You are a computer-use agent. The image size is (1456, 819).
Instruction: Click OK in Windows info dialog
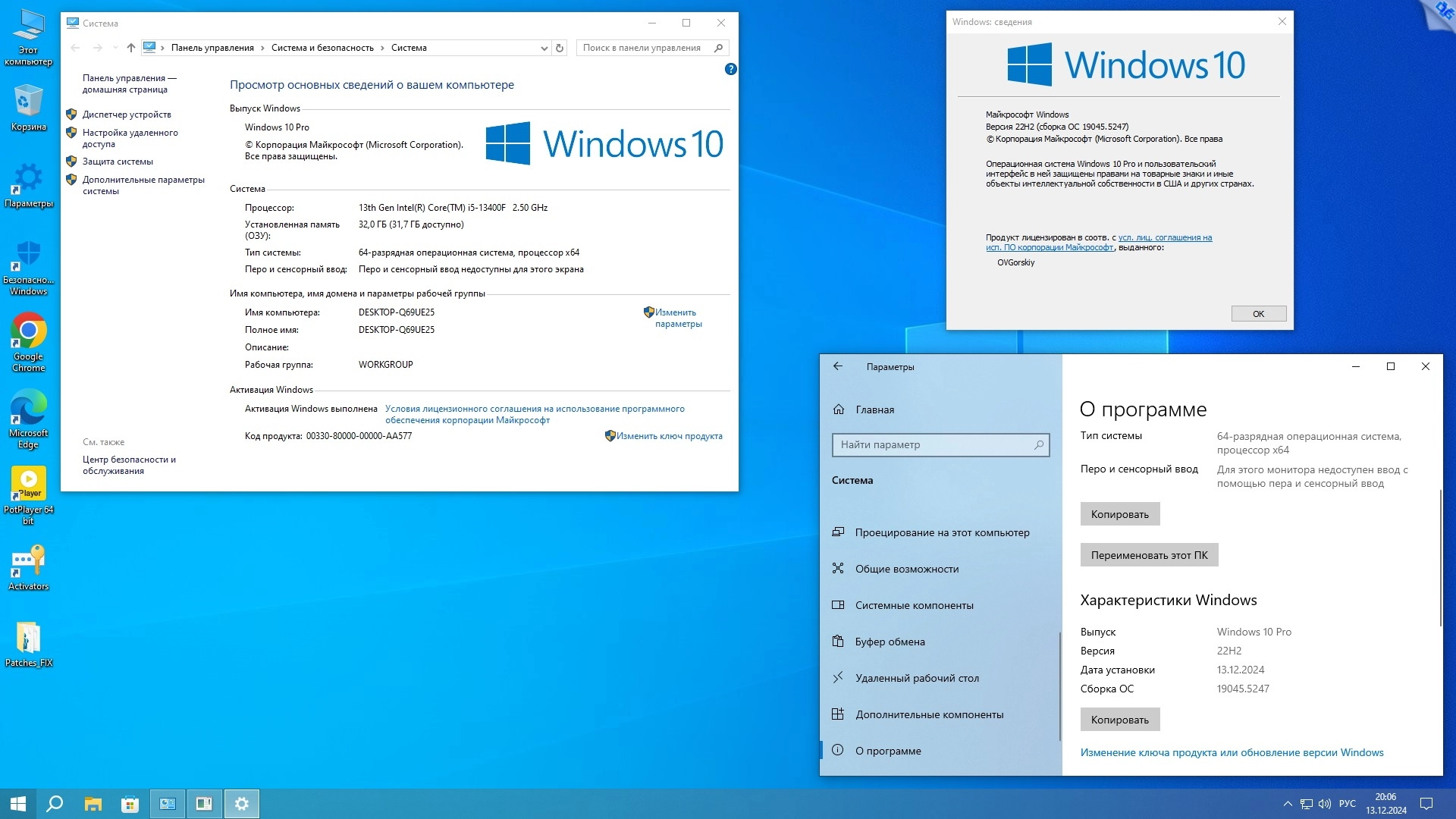1258,314
